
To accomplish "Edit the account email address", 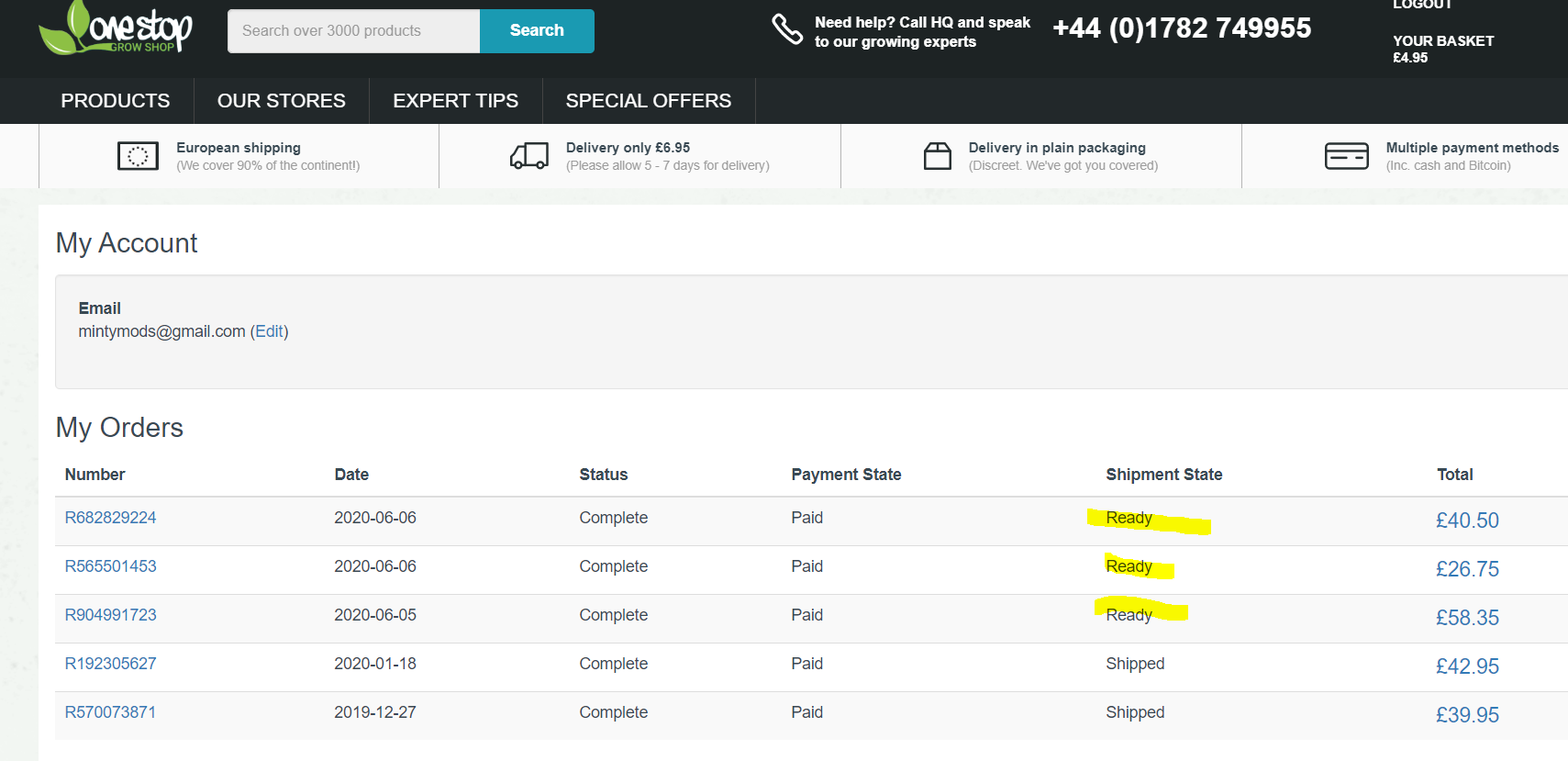I will point(269,331).
